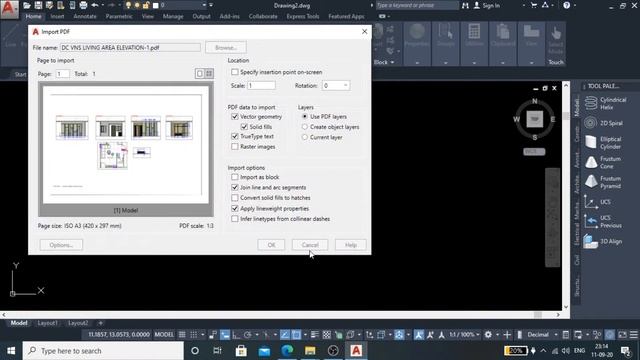640x360 pixels.
Task: Enable Convert solid fills to hatches
Action: 235,198
